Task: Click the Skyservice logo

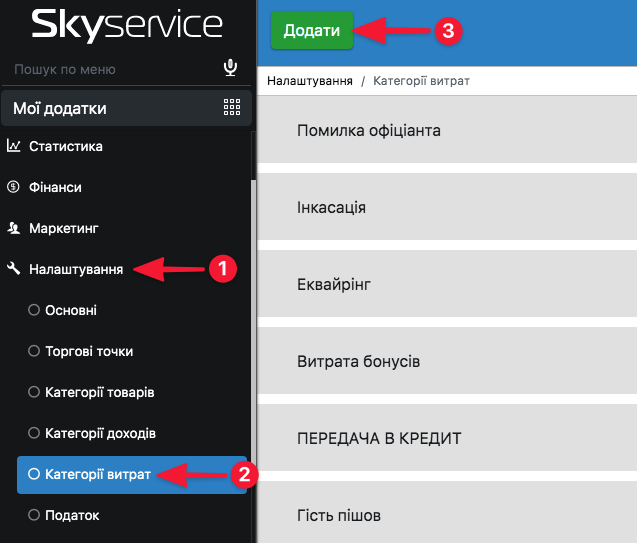Action: tap(126, 26)
